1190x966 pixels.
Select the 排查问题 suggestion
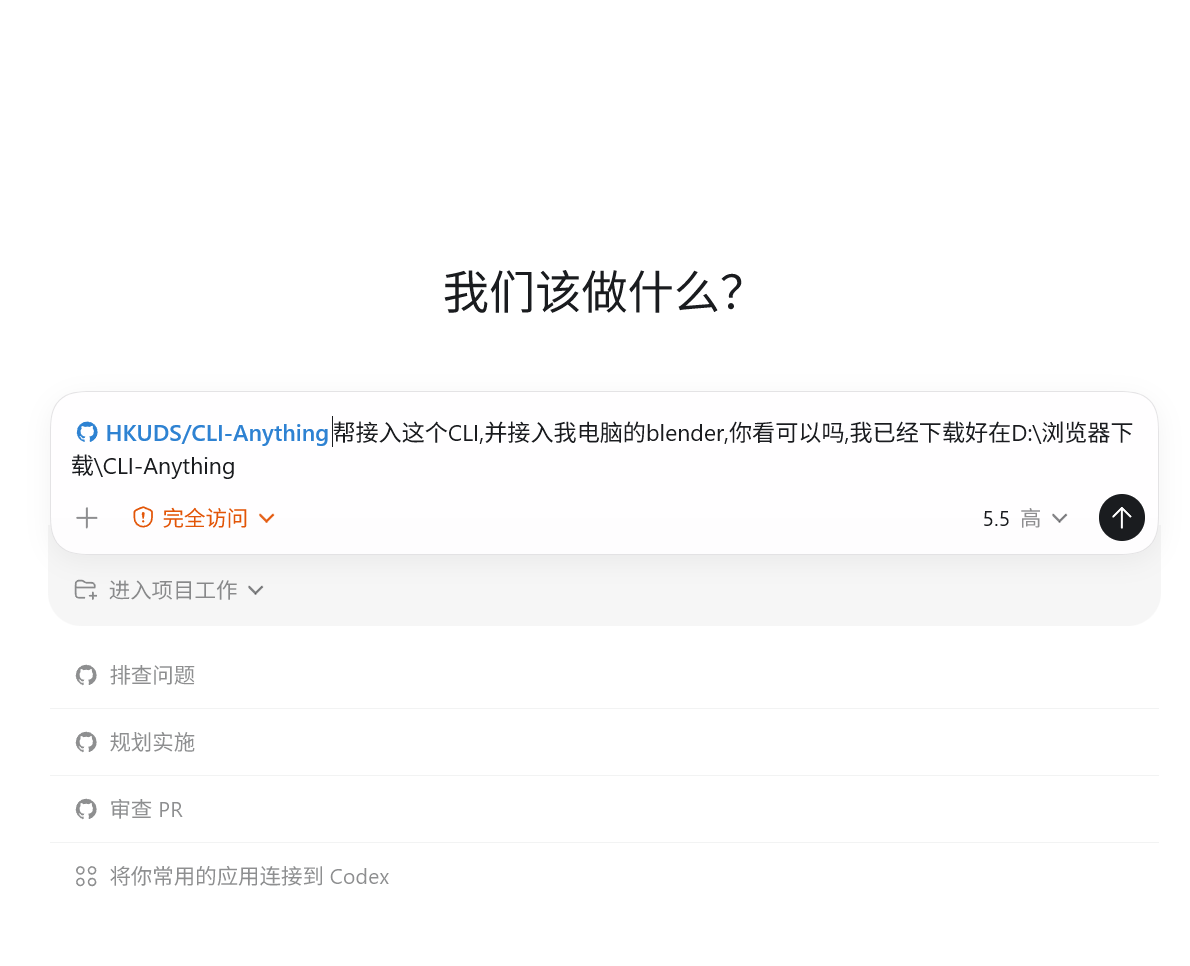pos(604,675)
